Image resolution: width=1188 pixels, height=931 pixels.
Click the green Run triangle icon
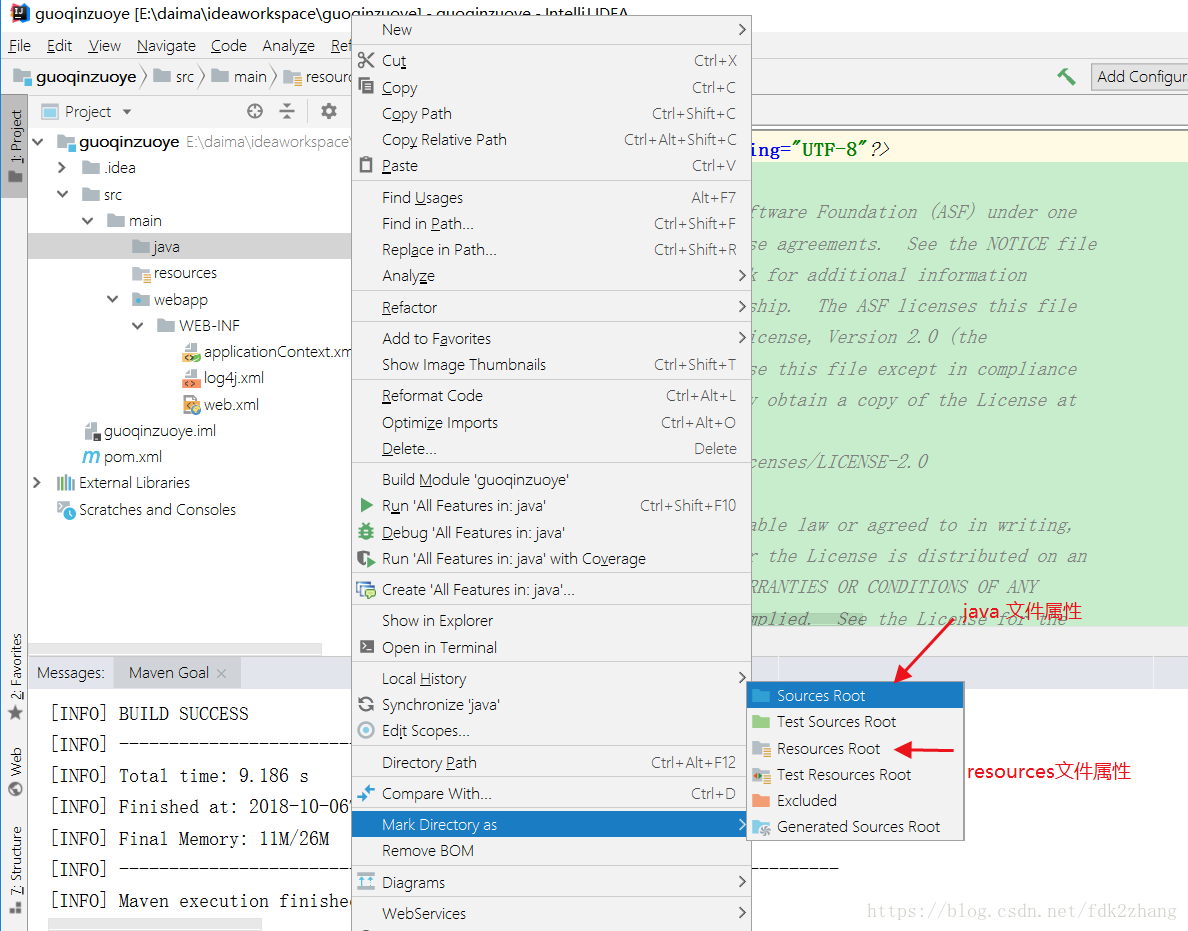tap(366, 505)
